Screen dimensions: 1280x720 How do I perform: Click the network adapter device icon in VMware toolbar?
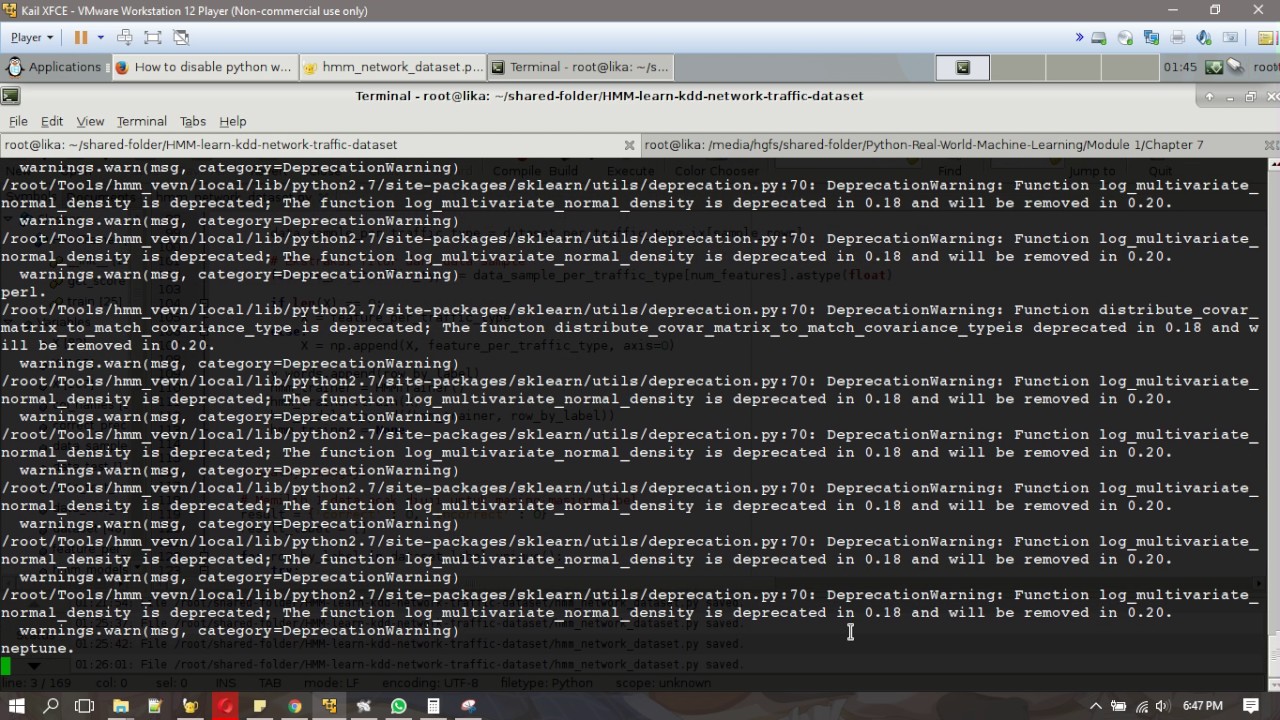pyautogui.click(x=1151, y=38)
